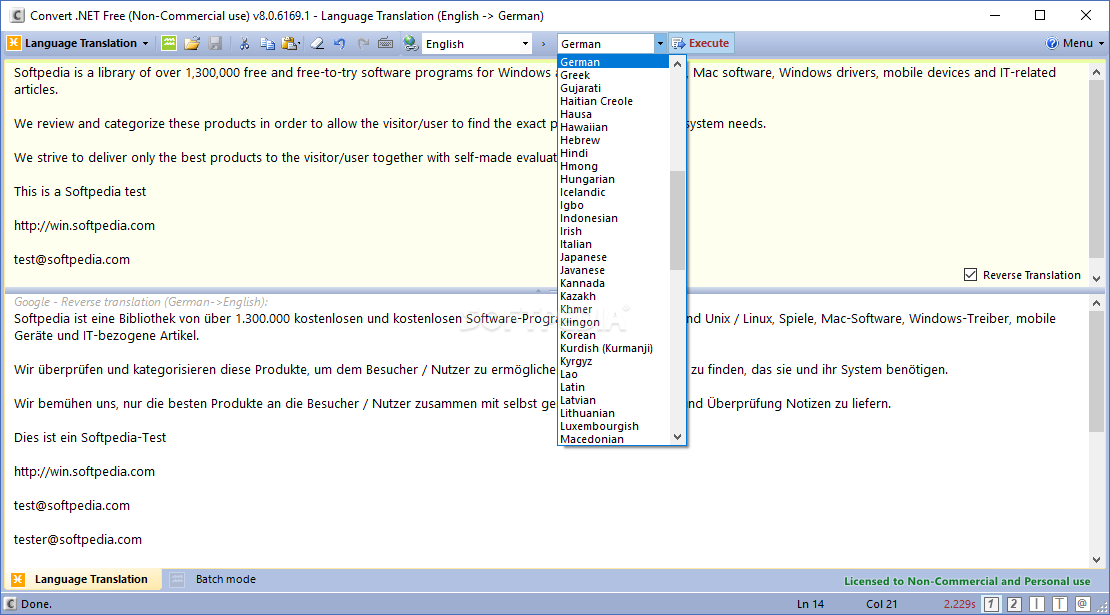This screenshot has height=615, width=1110.
Task: Click the 'Licensed to Non-Commercial and Personal use' text
Action: pos(967,581)
